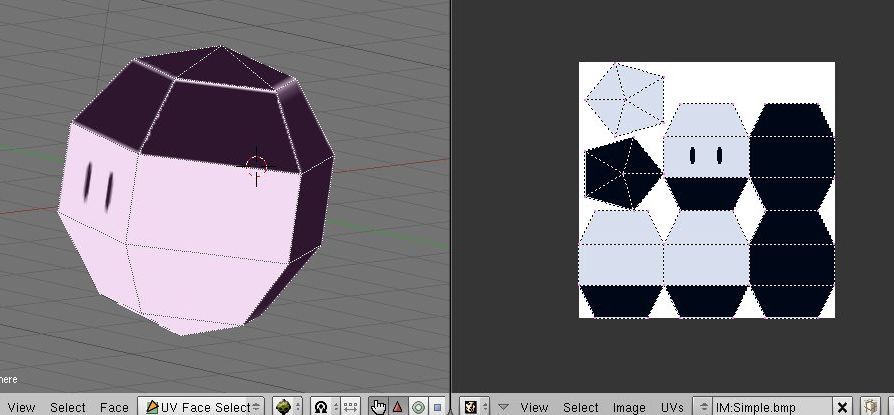This screenshot has height=415, width=894.
Task: Open the Select menu in the 3D viewport header
Action: pos(67,407)
